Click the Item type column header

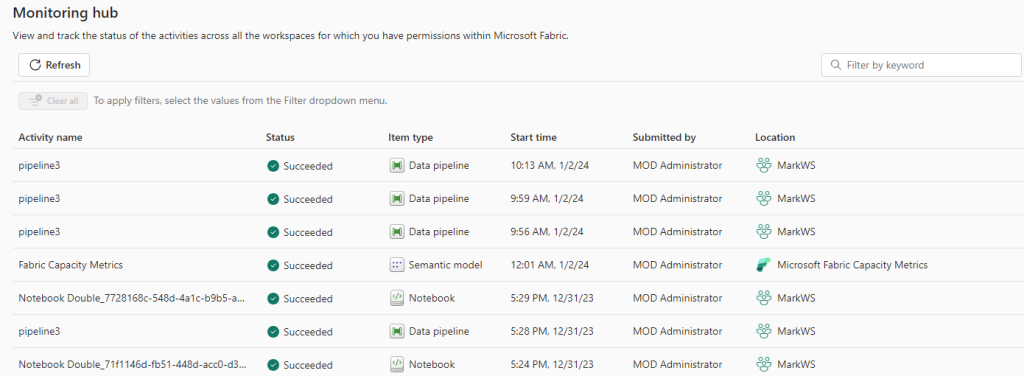(410, 138)
